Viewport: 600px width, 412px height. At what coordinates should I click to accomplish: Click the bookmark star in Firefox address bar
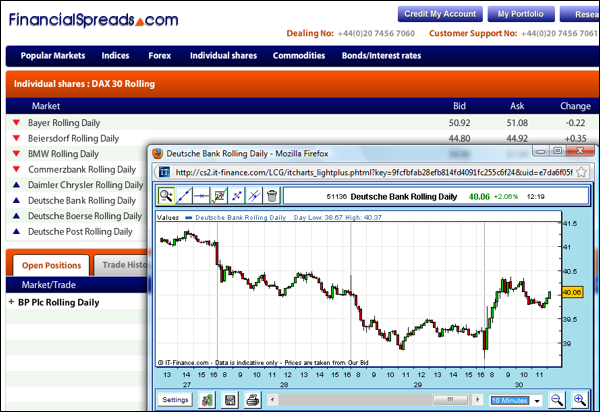tap(581, 172)
